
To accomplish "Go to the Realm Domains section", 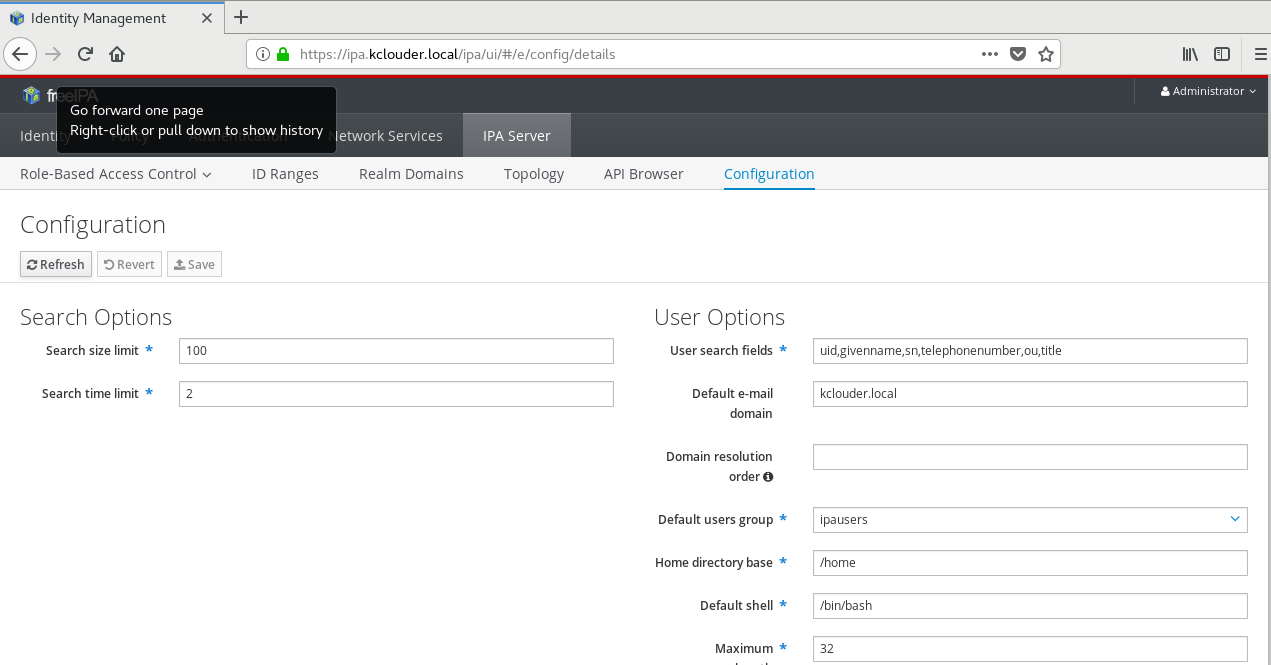I will [x=411, y=174].
